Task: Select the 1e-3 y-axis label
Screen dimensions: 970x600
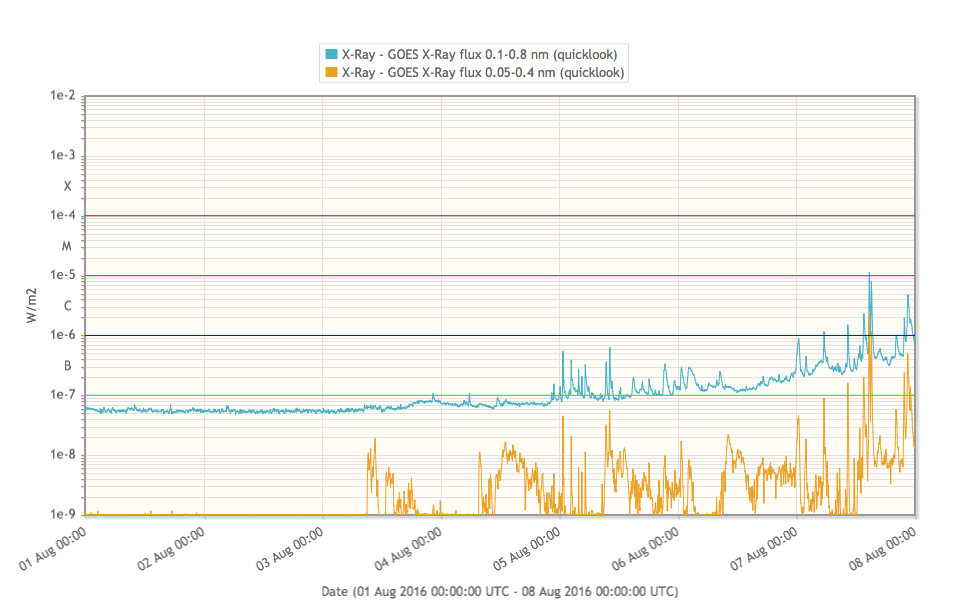Action: point(62,155)
